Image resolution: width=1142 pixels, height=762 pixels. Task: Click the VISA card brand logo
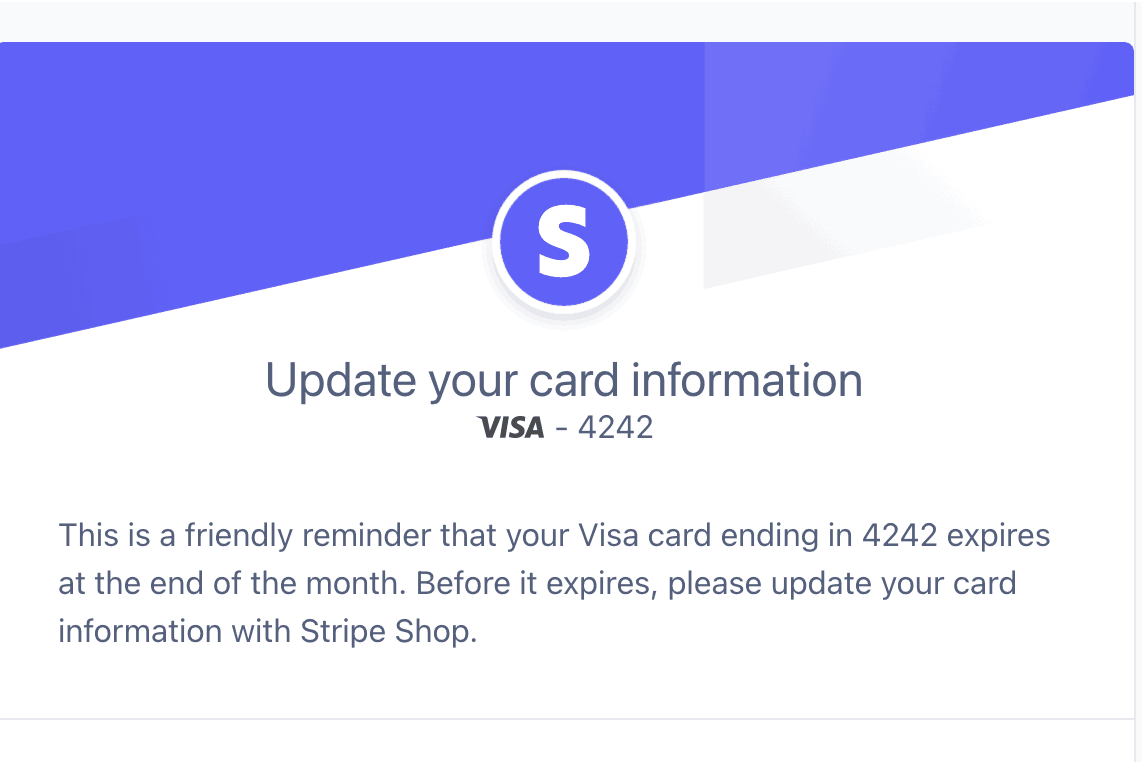click(x=511, y=428)
